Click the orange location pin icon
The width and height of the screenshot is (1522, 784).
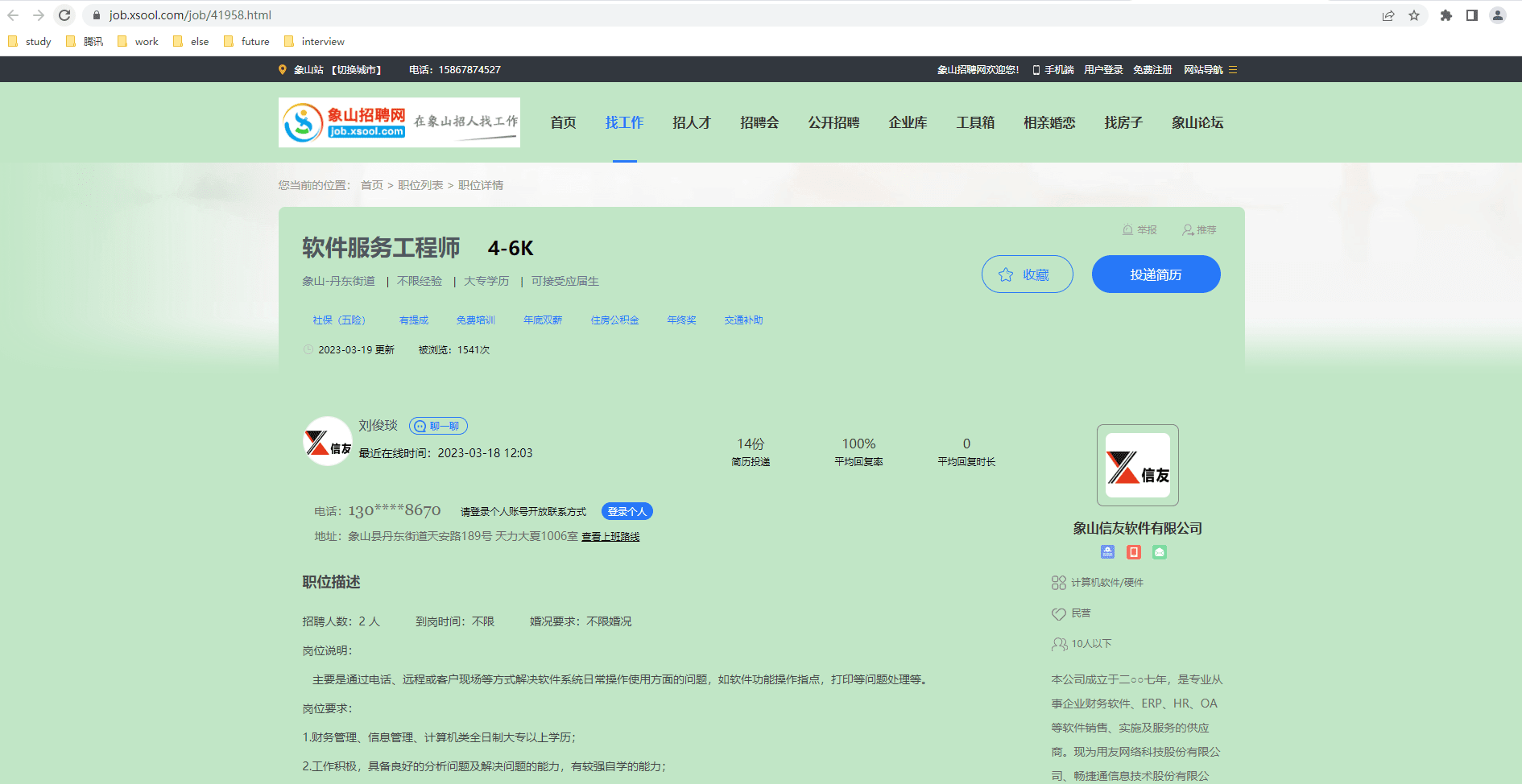(283, 70)
